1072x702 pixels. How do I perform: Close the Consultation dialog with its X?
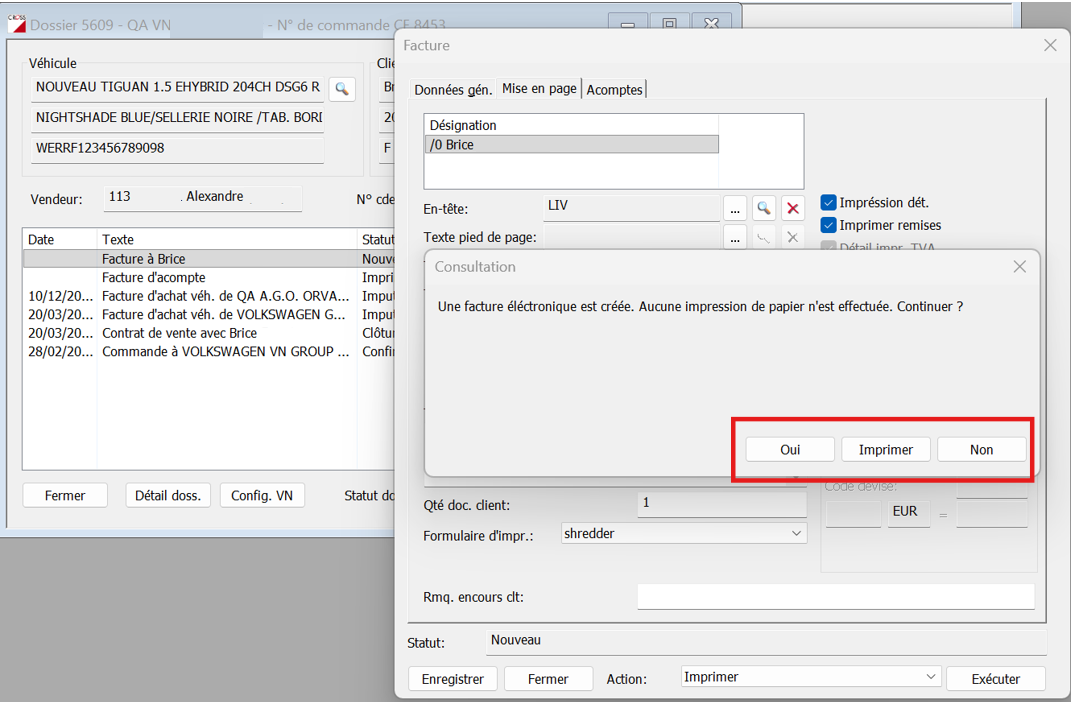tap(1019, 267)
